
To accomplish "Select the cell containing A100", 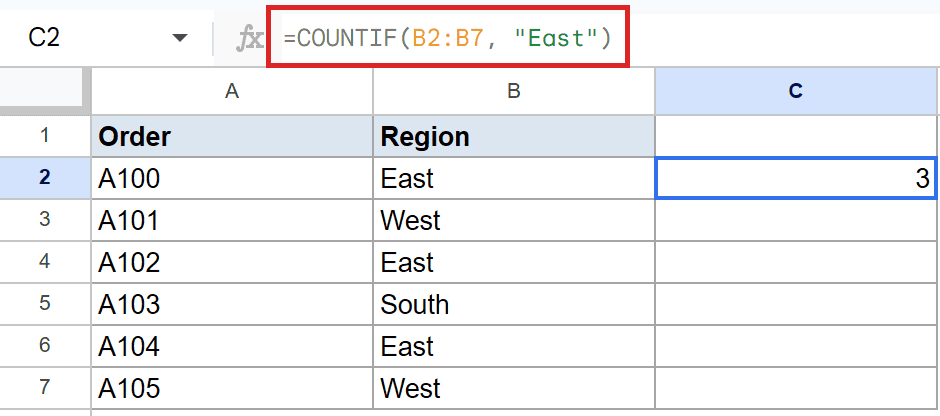I will click(232, 178).
